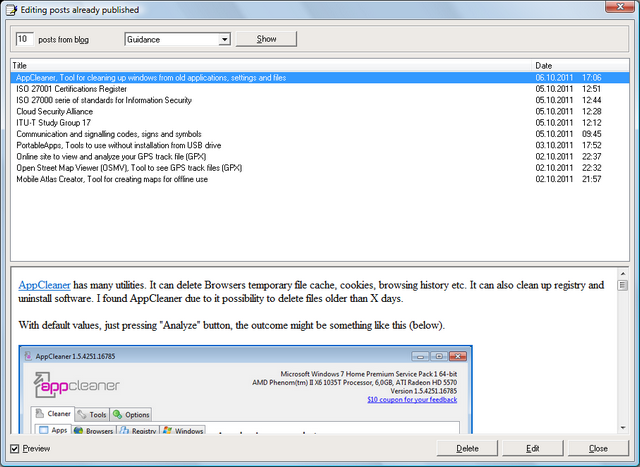Click date cell 02.10.2011 21:57
This screenshot has width=640, height=467.
tap(568, 179)
